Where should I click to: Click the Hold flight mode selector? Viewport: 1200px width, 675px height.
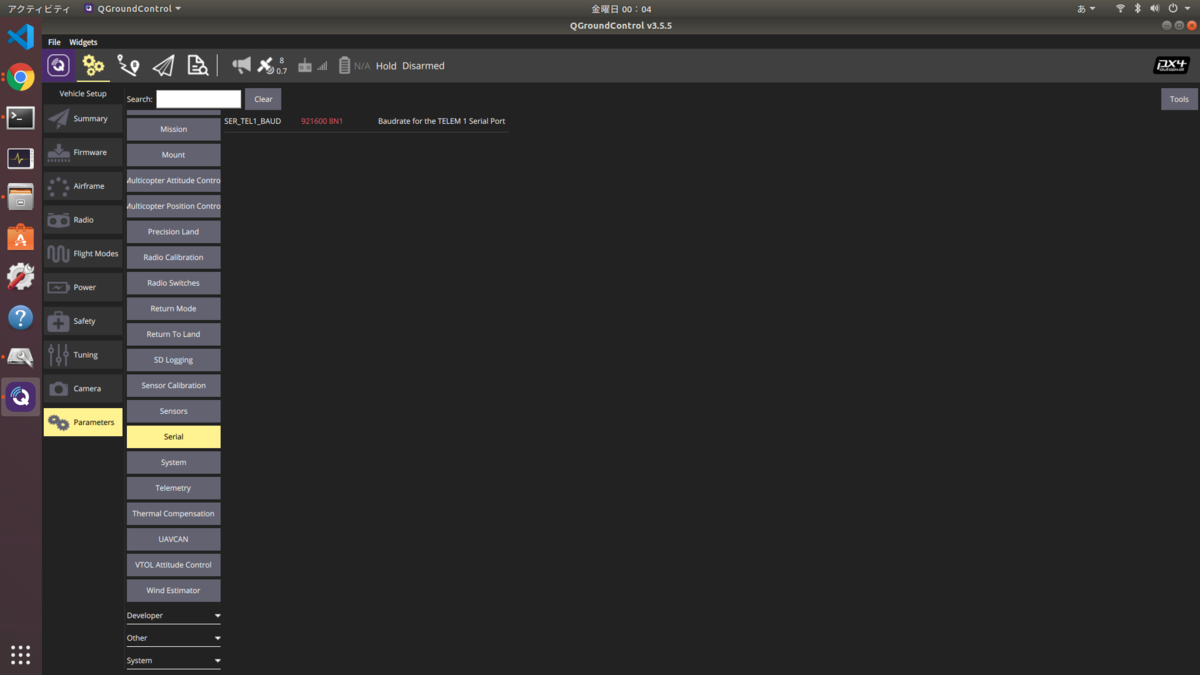click(x=386, y=66)
